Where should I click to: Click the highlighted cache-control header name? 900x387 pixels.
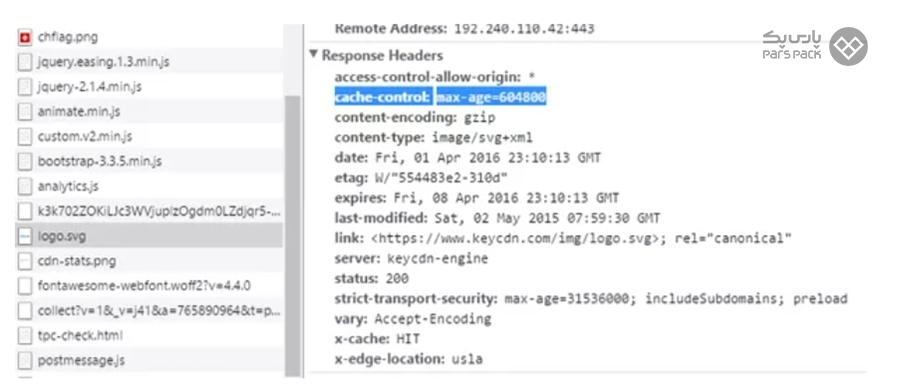(x=383, y=97)
